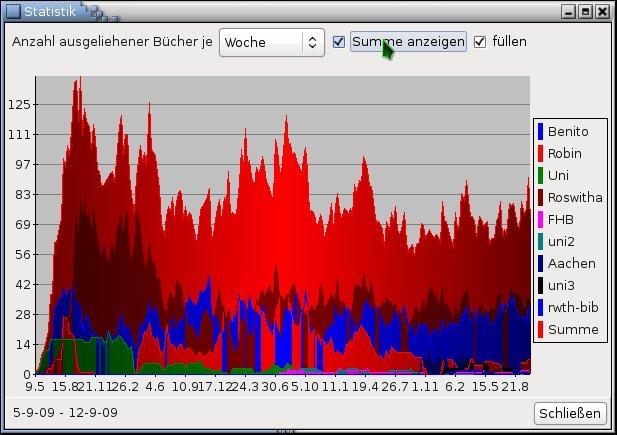
Task: Select the Uni legend label
Action: coord(558,176)
